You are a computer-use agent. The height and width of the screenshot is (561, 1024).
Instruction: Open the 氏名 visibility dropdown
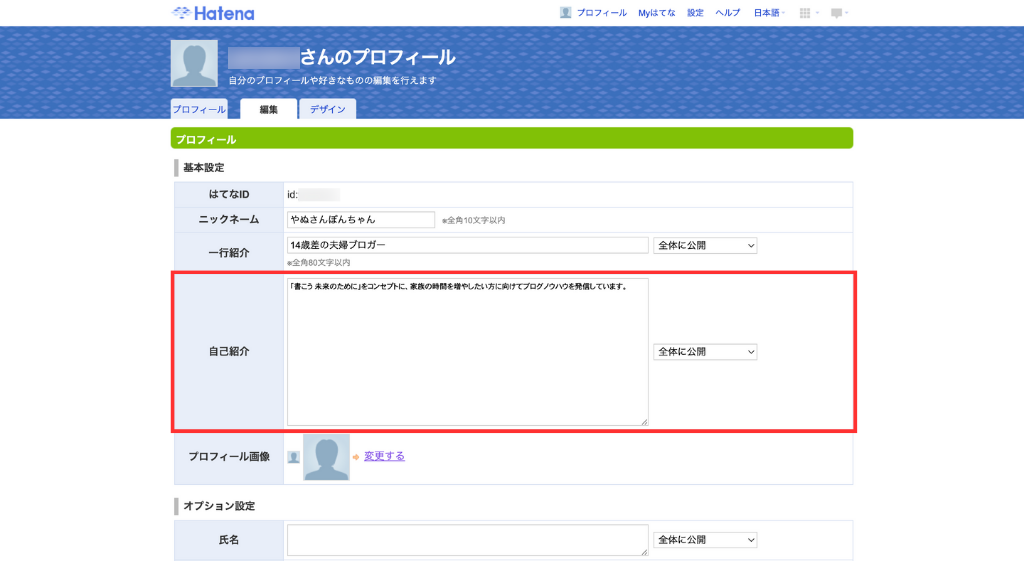point(705,540)
